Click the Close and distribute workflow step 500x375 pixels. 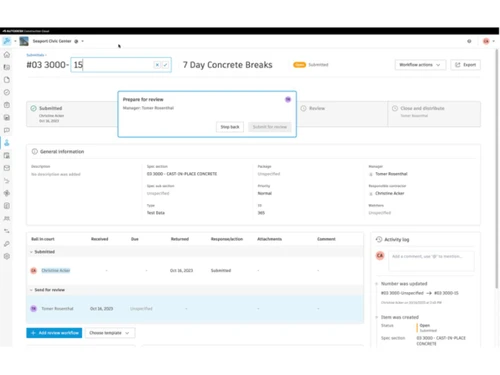click(434, 114)
